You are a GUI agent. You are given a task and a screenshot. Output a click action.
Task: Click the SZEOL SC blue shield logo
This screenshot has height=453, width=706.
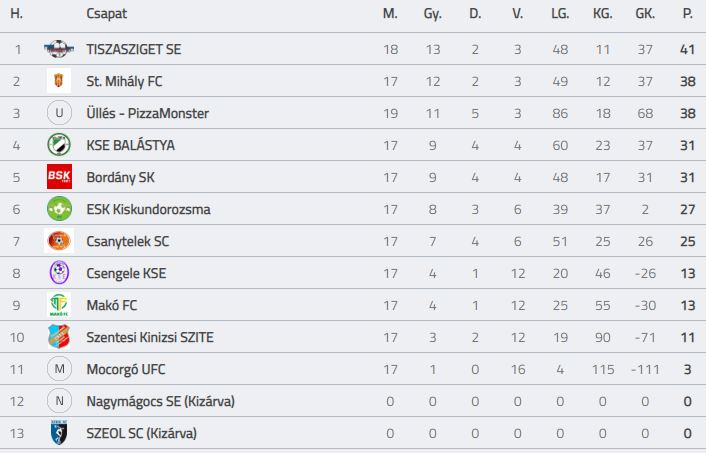59,433
